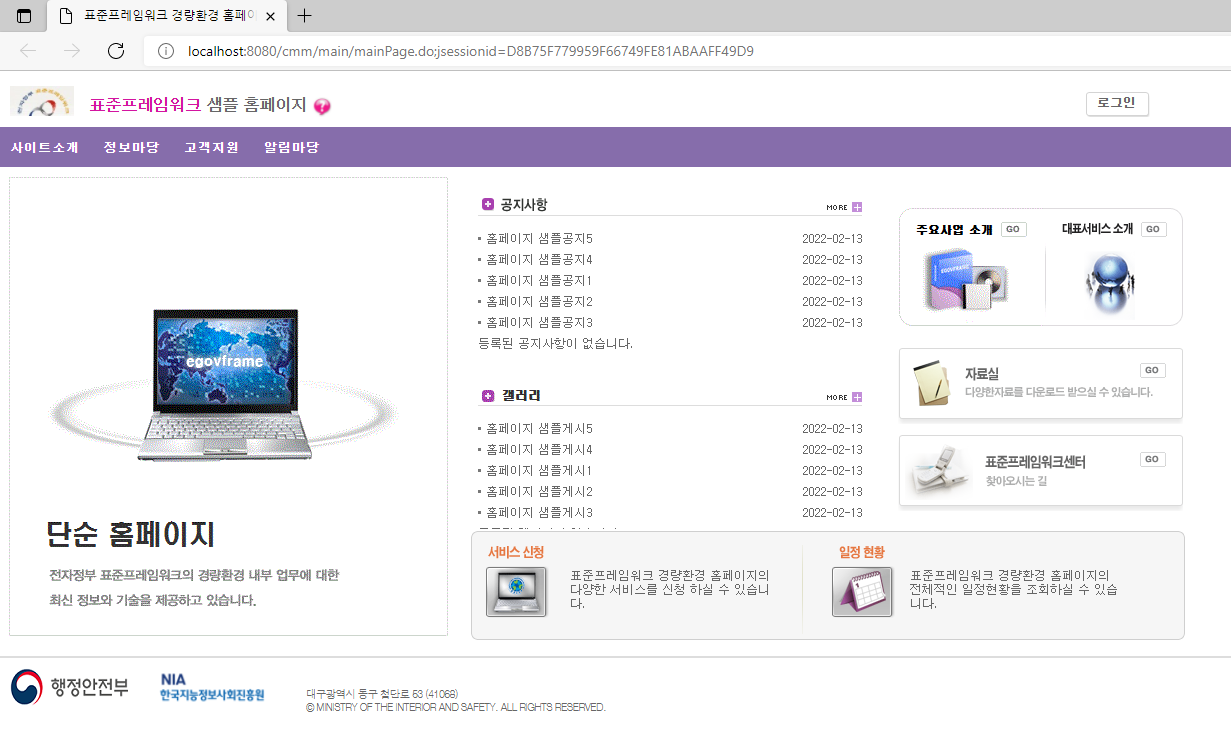The image size is (1231, 754).
Task: Open notice 홈페이지 샘플공지1
Action: (539, 281)
